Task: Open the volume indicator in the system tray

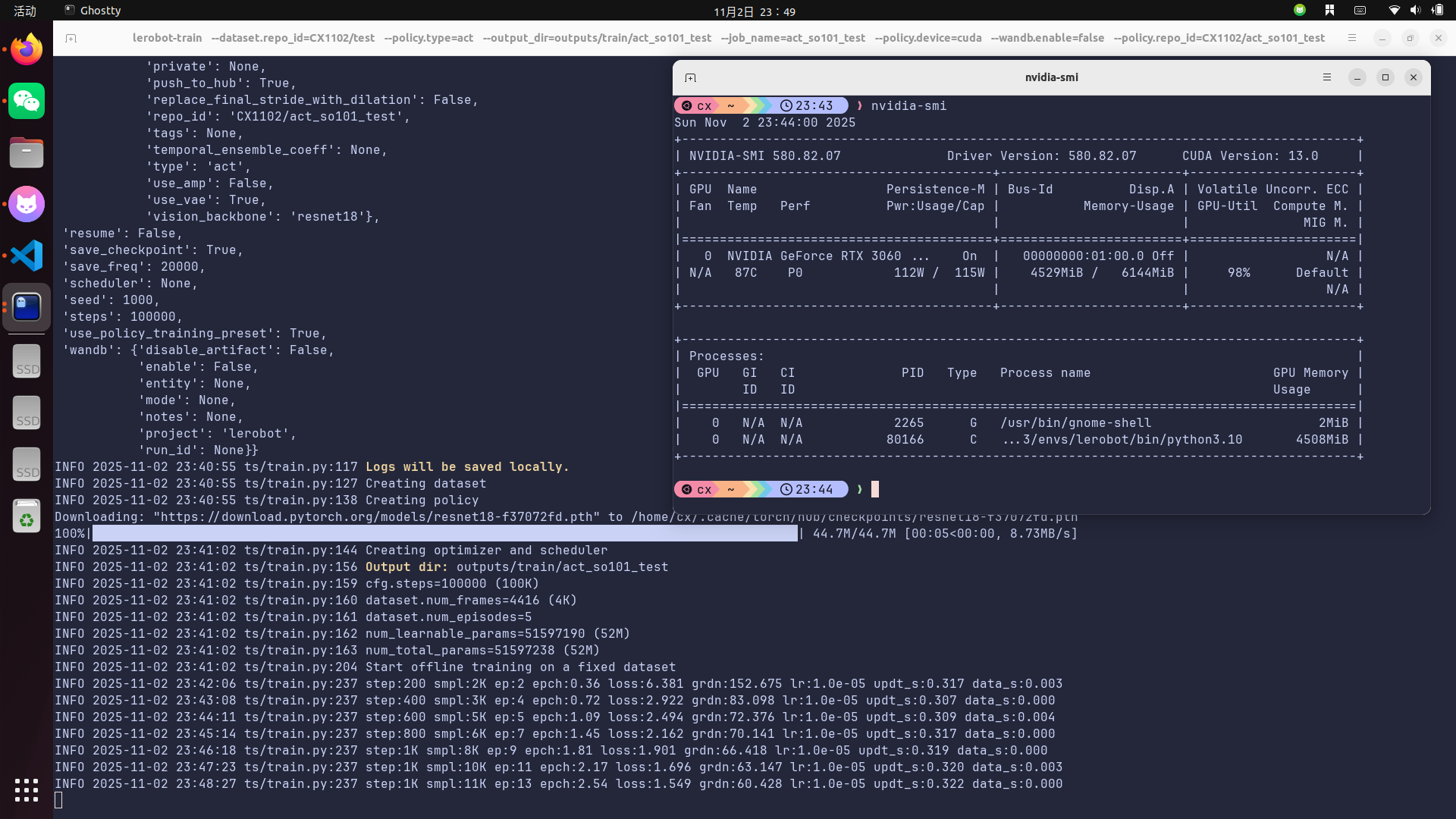Action: click(1415, 11)
